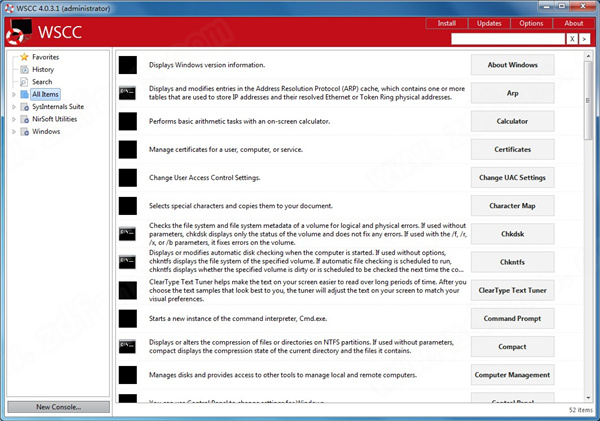The image size is (600, 421).
Task: Click the Favorites star icon
Action: point(24,58)
